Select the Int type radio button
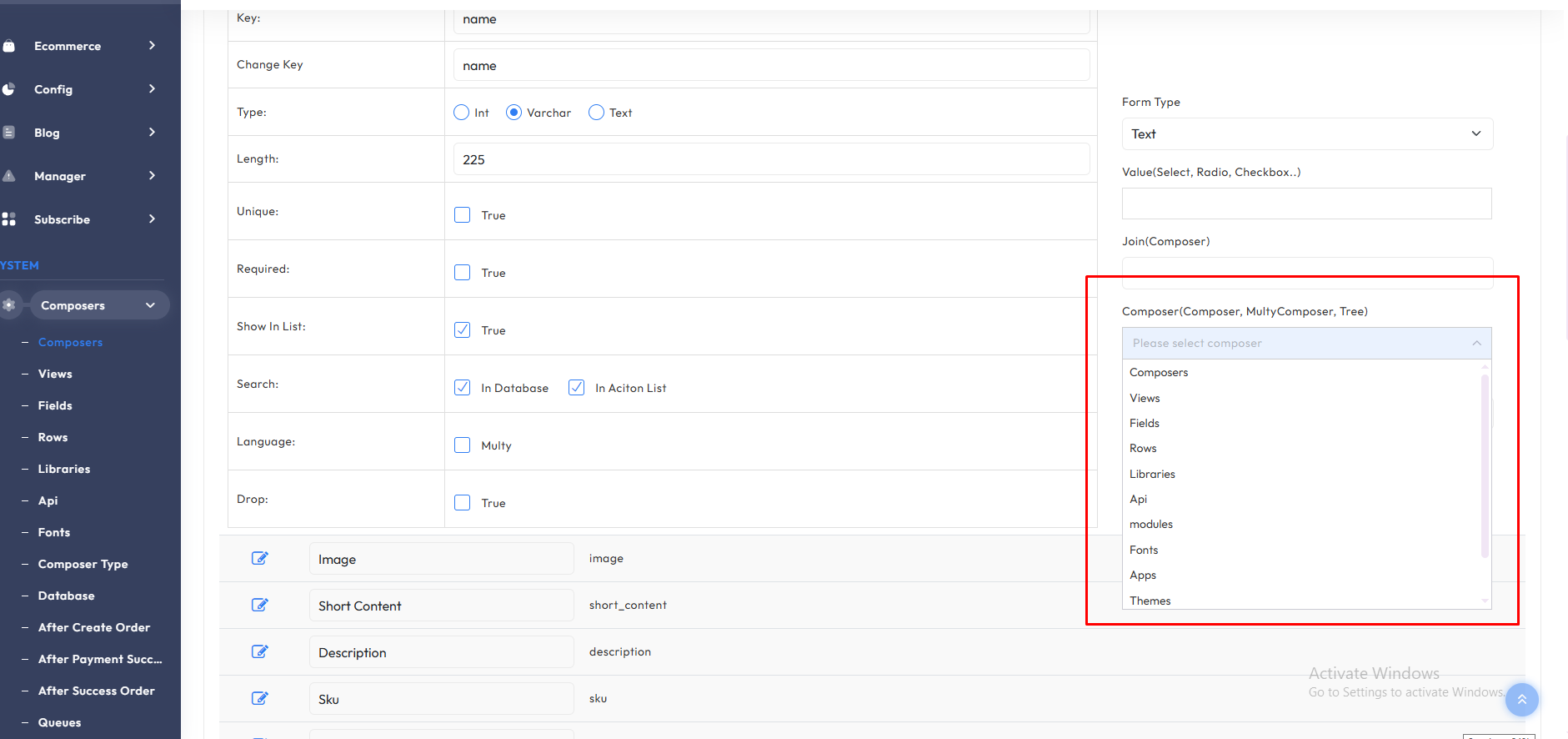Viewport: 1568px width, 739px height. coord(462,113)
